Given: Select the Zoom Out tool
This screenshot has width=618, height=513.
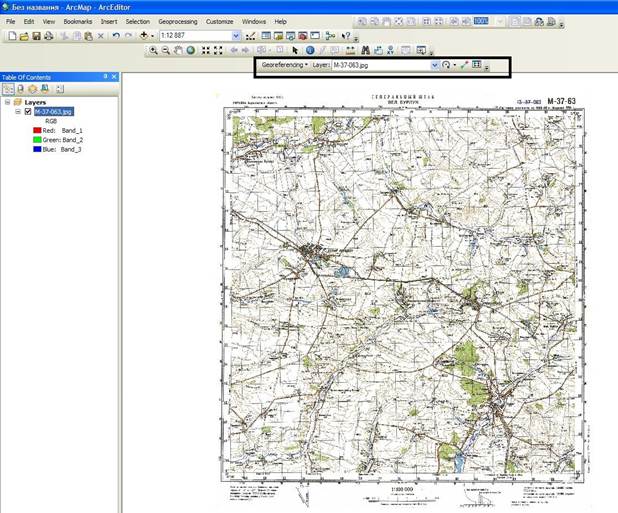Looking at the screenshot, I should [x=166, y=50].
